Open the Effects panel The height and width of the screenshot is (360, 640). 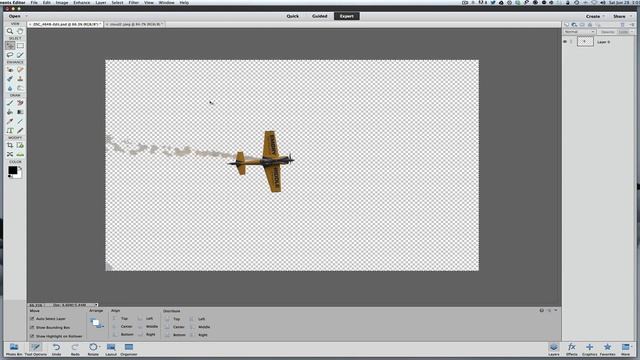572,349
